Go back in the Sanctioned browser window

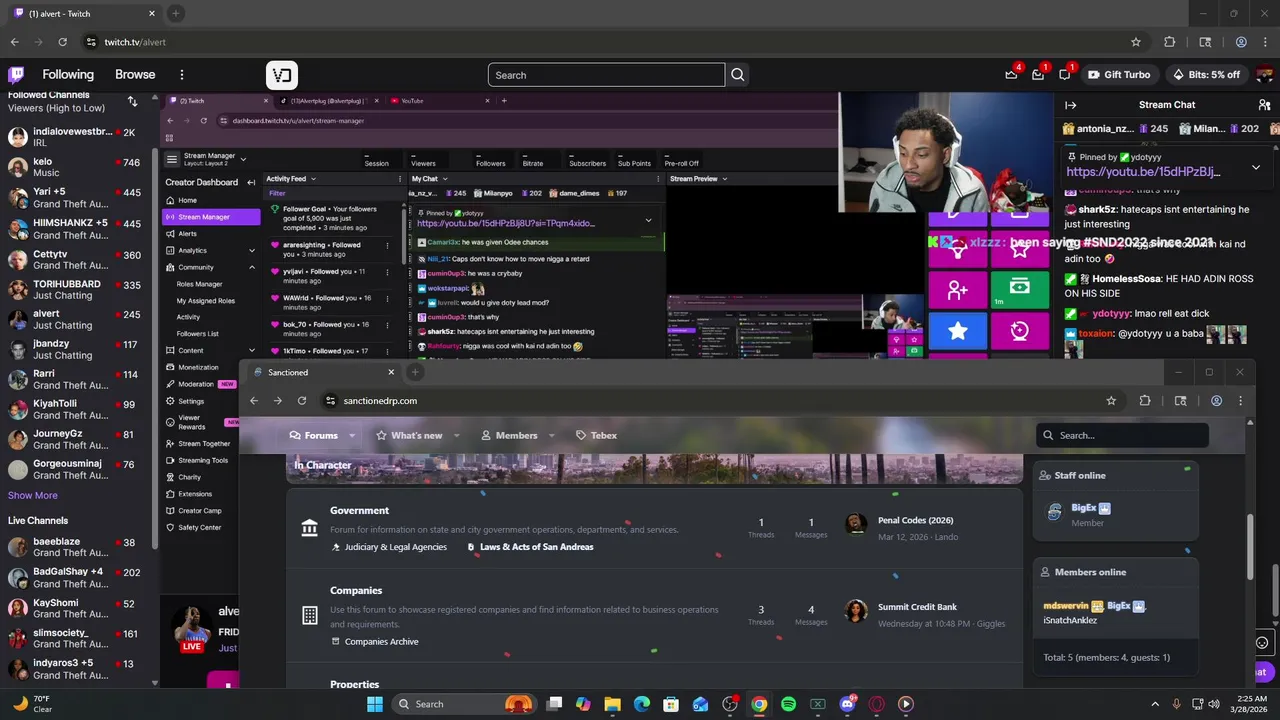254,401
